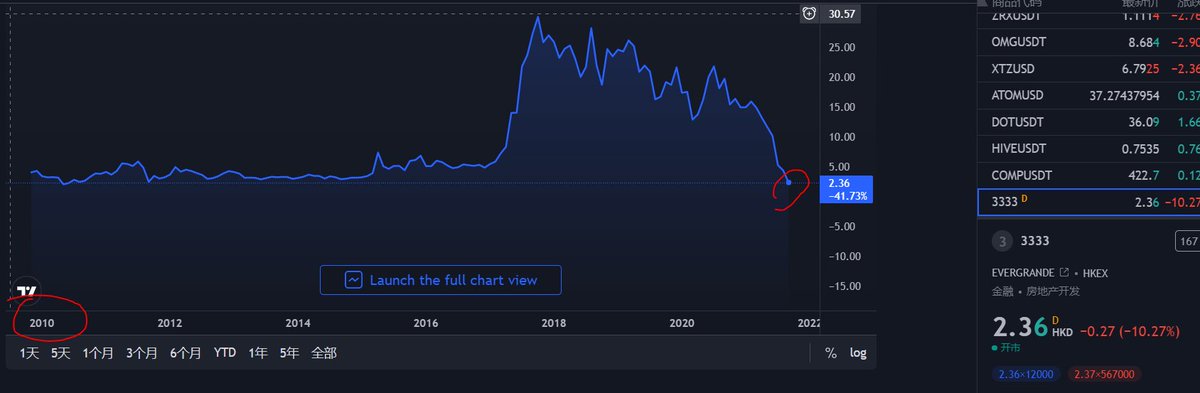
Task: Select the 1天 time range
Action: [x=29, y=353]
